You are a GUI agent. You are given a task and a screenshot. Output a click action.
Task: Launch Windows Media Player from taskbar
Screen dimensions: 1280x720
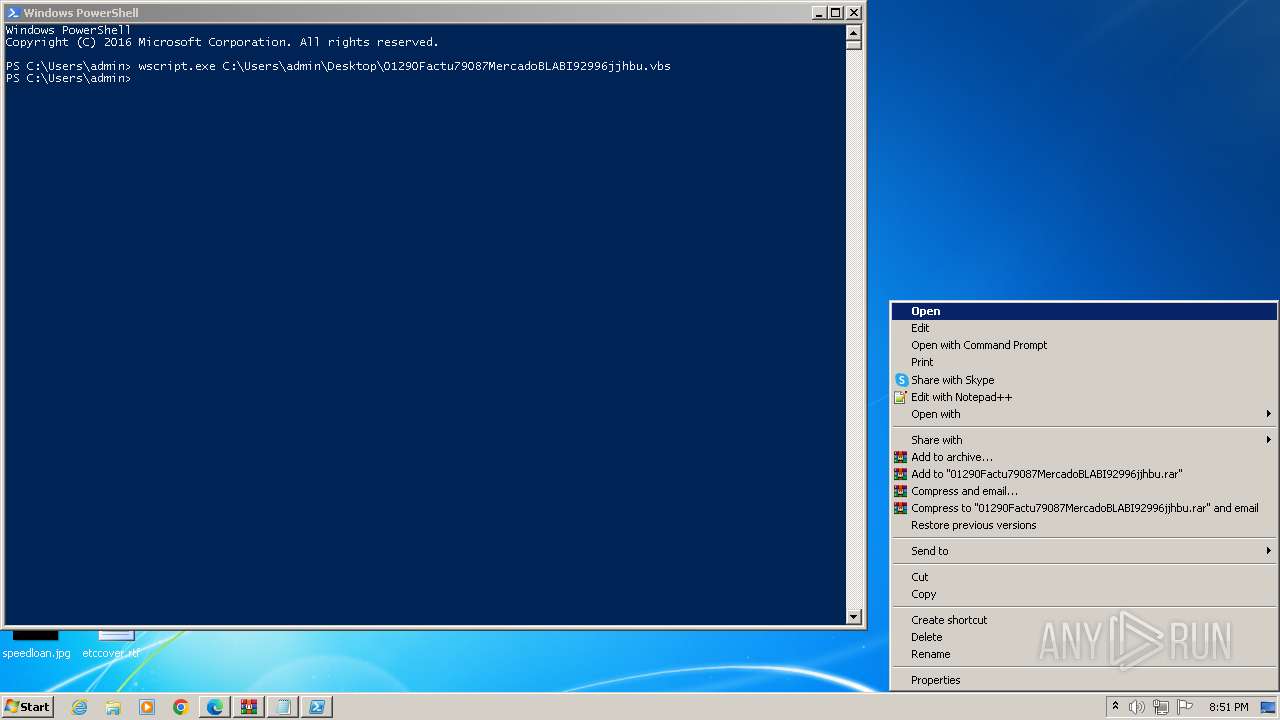(147, 707)
